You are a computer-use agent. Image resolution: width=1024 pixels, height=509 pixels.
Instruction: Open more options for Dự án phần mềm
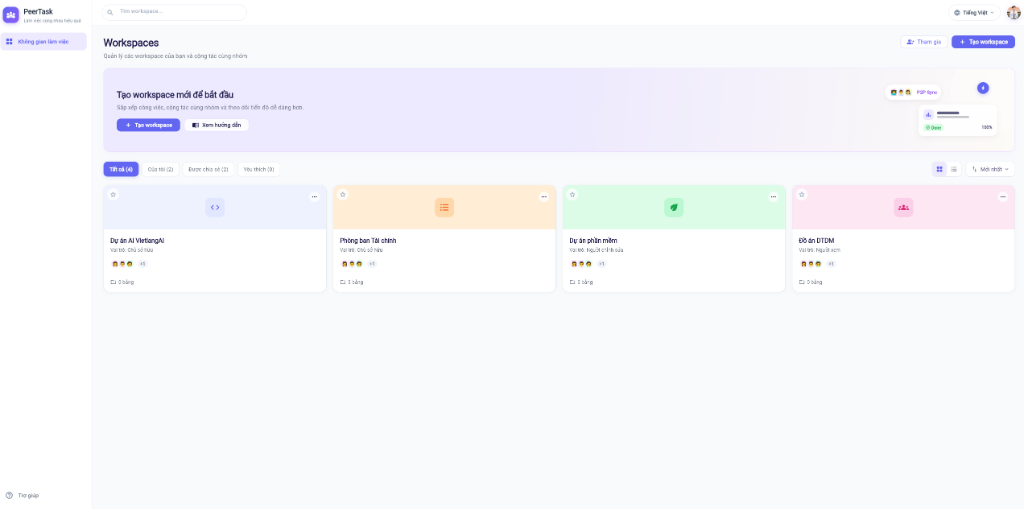(x=773, y=196)
